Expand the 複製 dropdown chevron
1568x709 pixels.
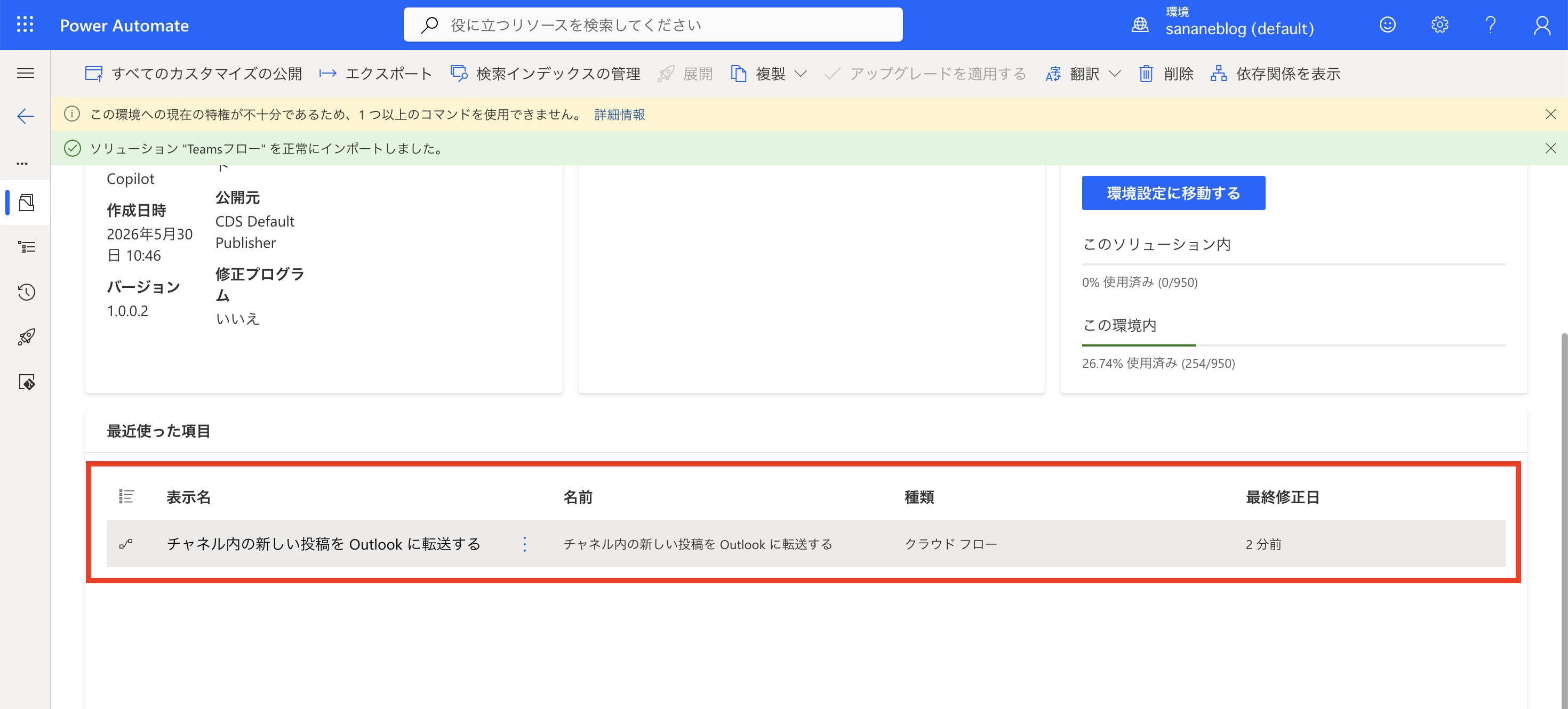[x=801, y=74]
